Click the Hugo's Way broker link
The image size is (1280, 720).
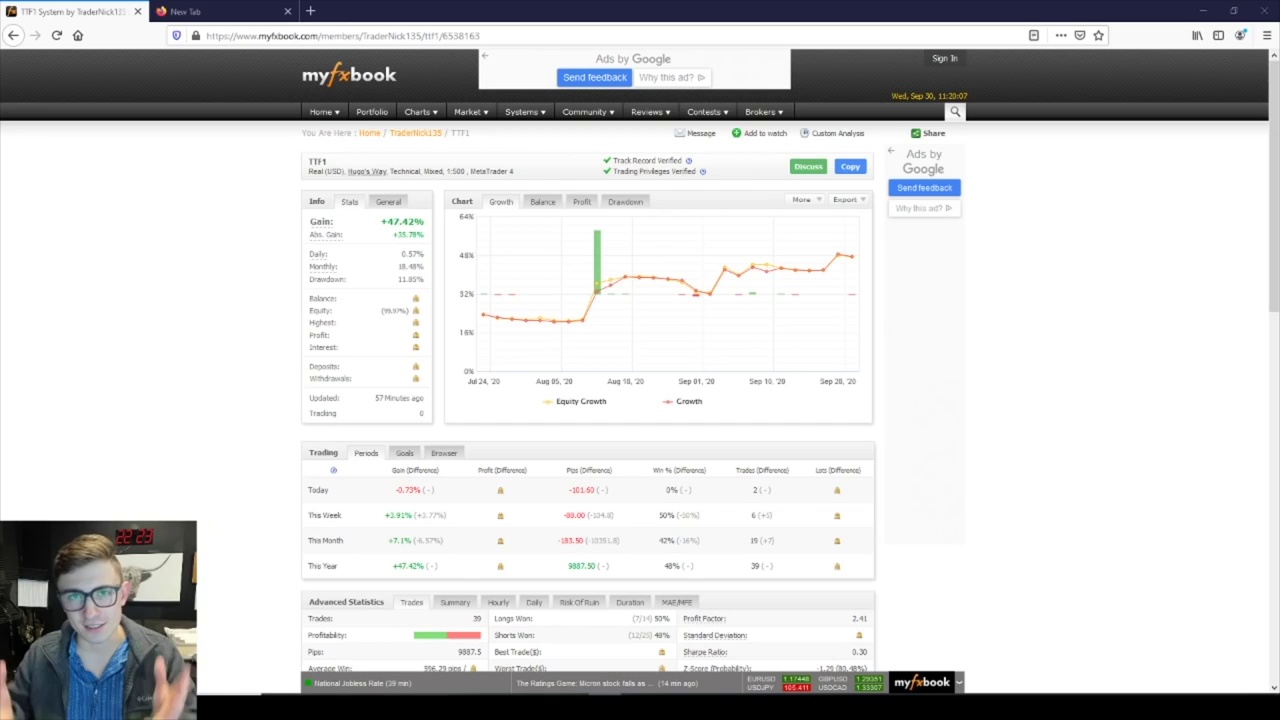point(366,172)
